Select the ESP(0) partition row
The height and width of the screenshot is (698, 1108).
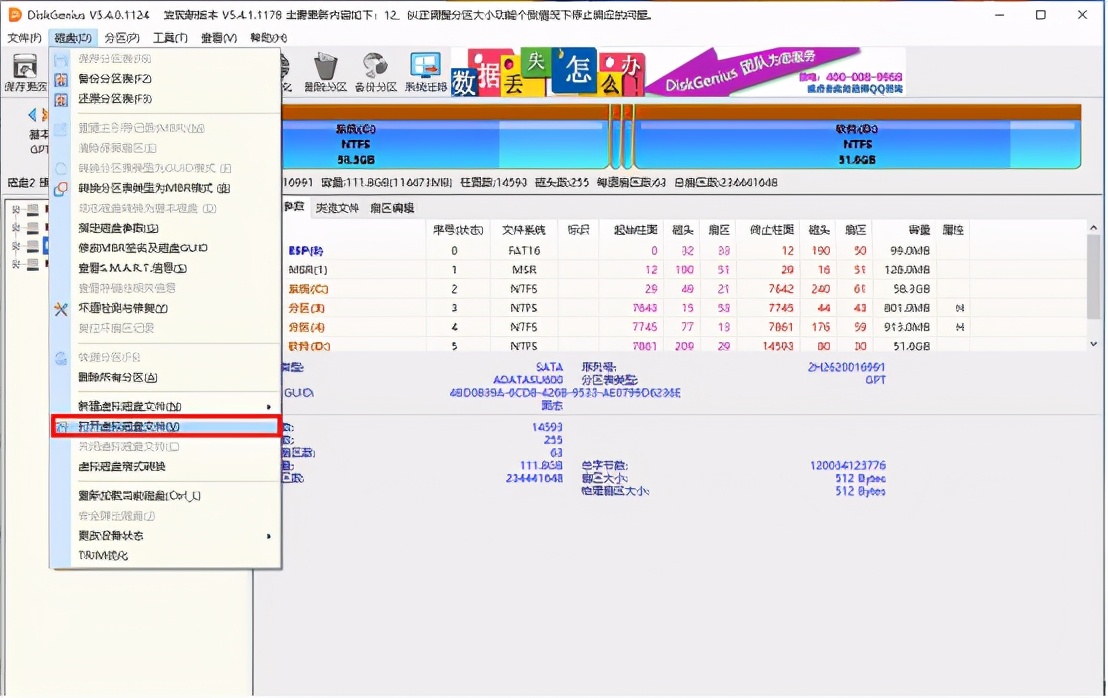(x=625, y=251)
